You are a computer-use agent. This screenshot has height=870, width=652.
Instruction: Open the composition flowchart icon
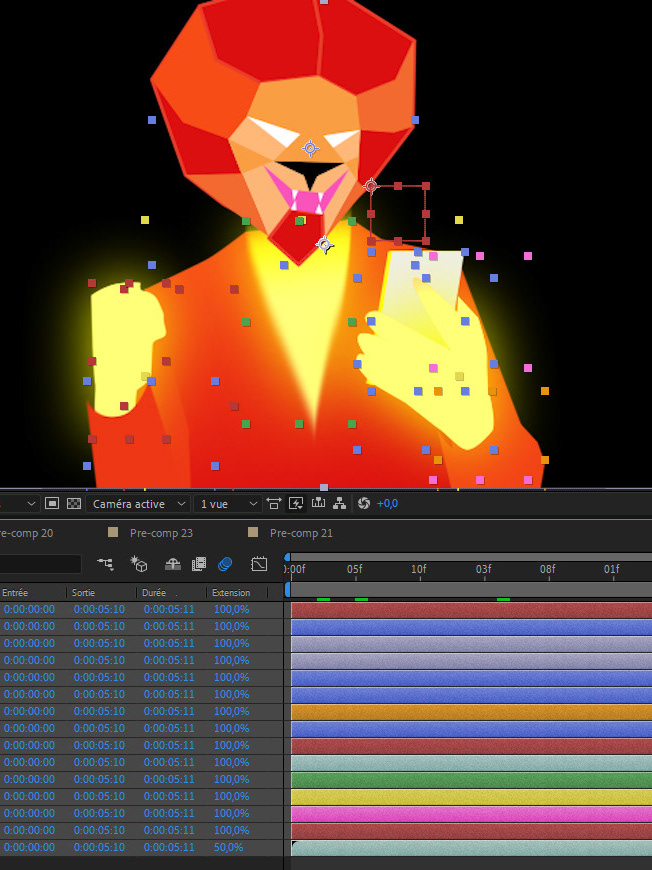point(340,503)
